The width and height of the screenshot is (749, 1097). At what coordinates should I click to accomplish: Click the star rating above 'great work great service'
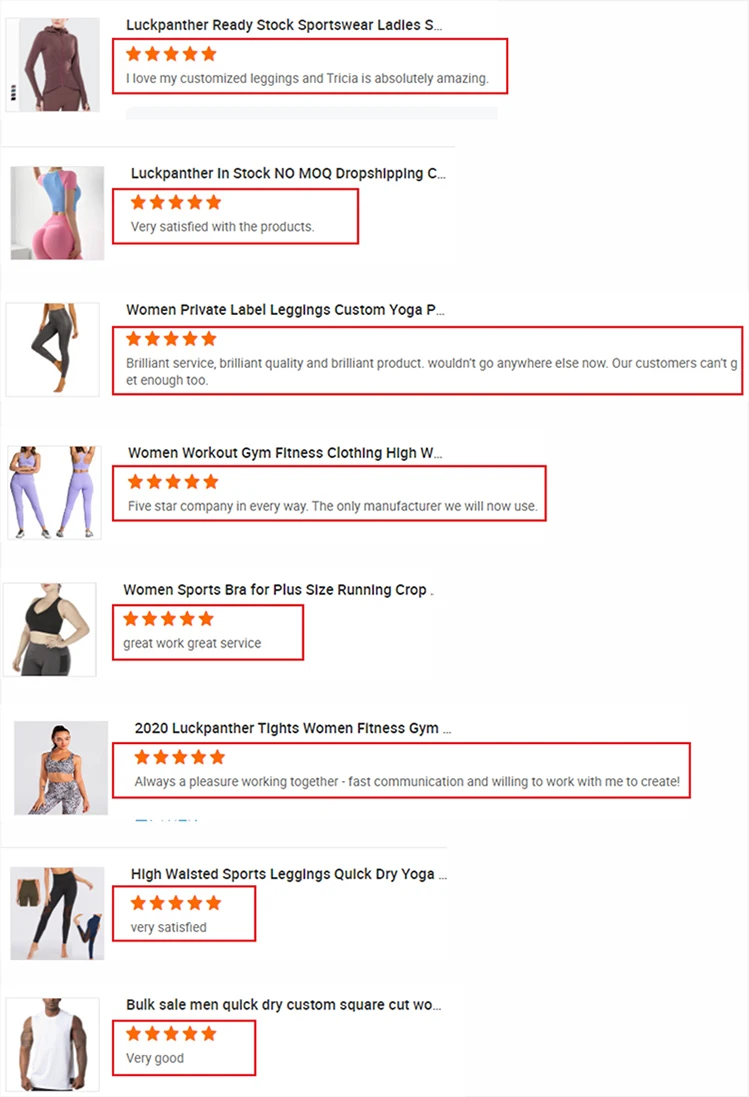click(169, 618)
